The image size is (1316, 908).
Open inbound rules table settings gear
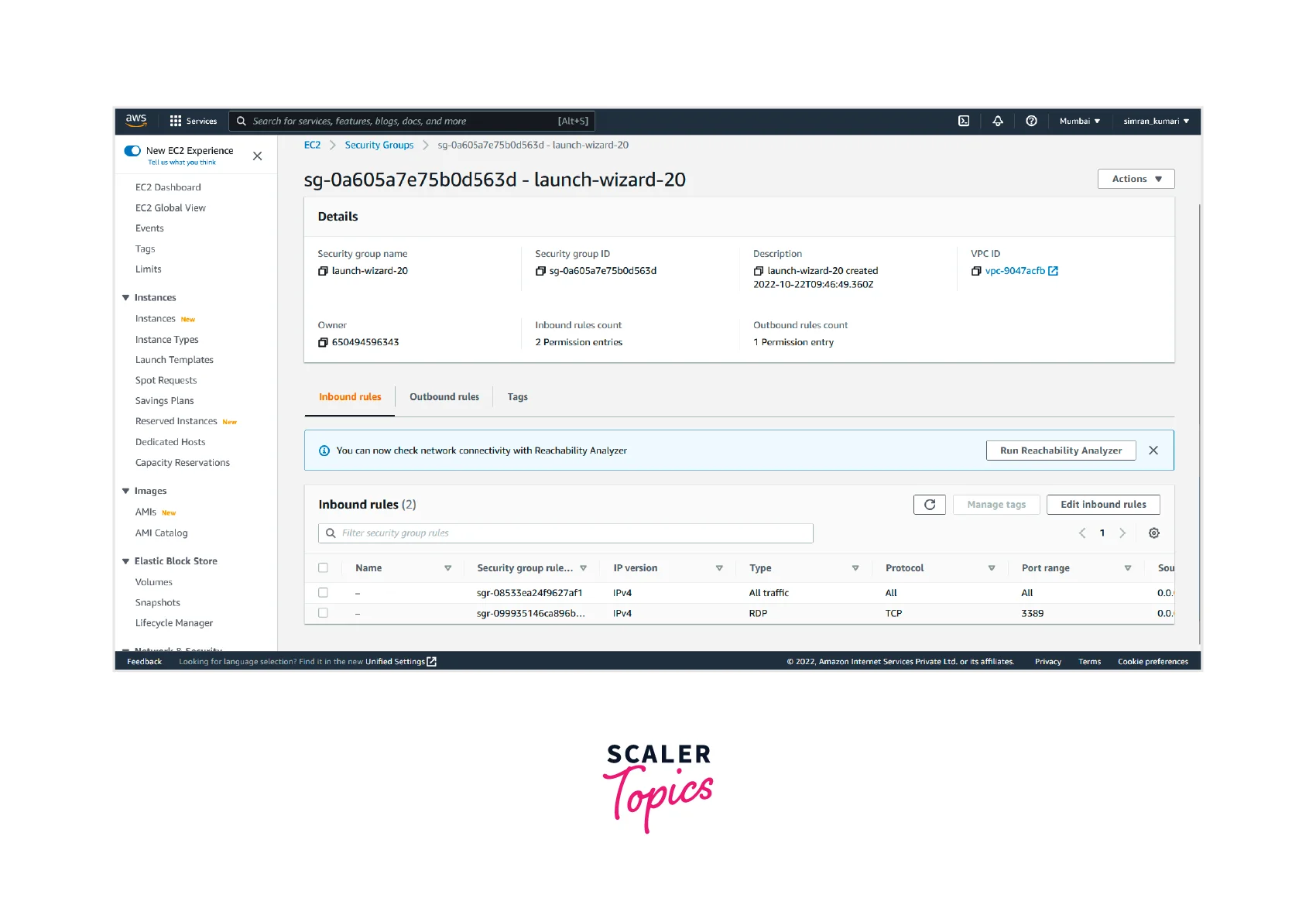[x=1153, y=533]
